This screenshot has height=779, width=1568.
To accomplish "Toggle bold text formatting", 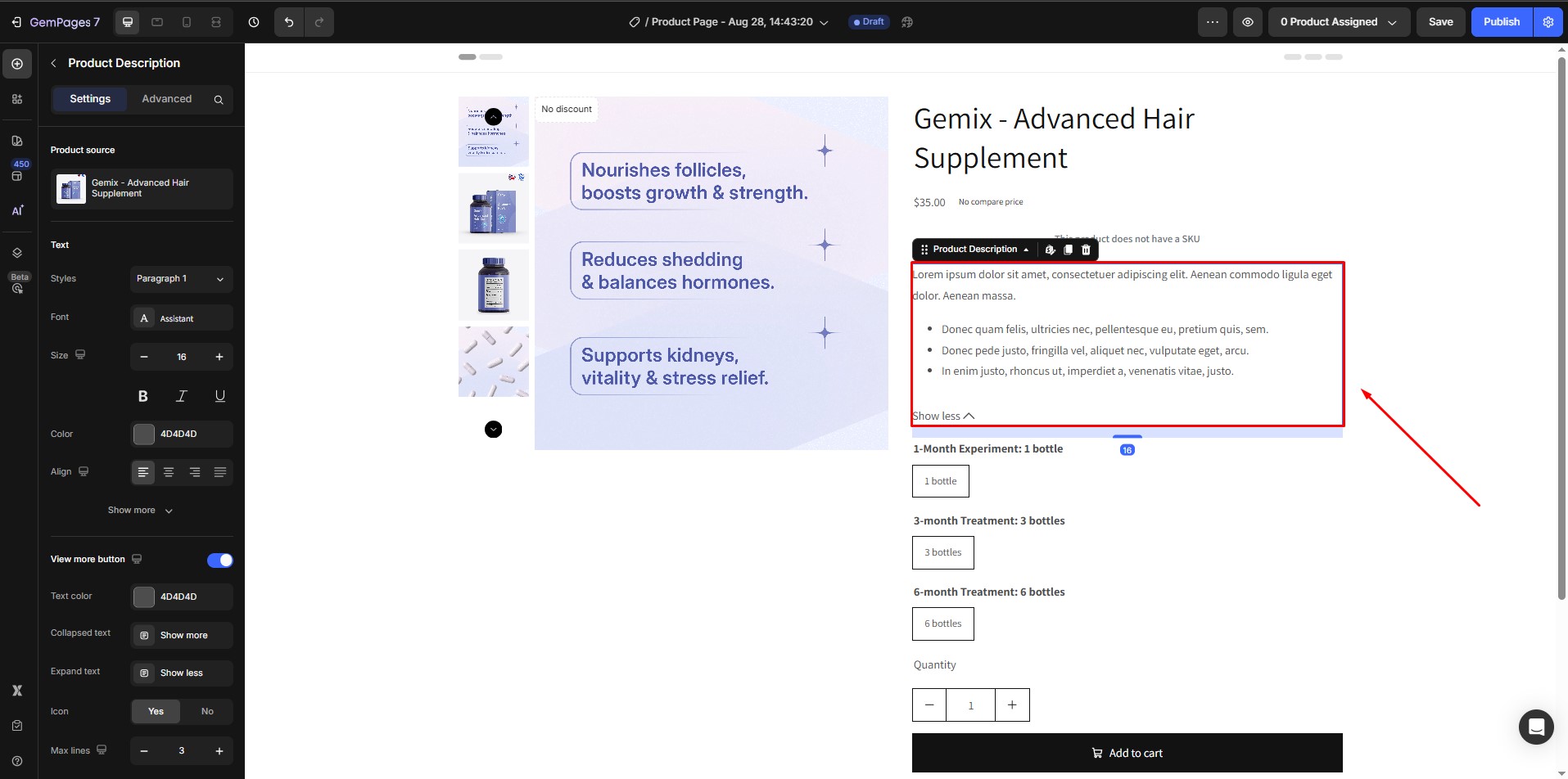I will click(142, 396).
